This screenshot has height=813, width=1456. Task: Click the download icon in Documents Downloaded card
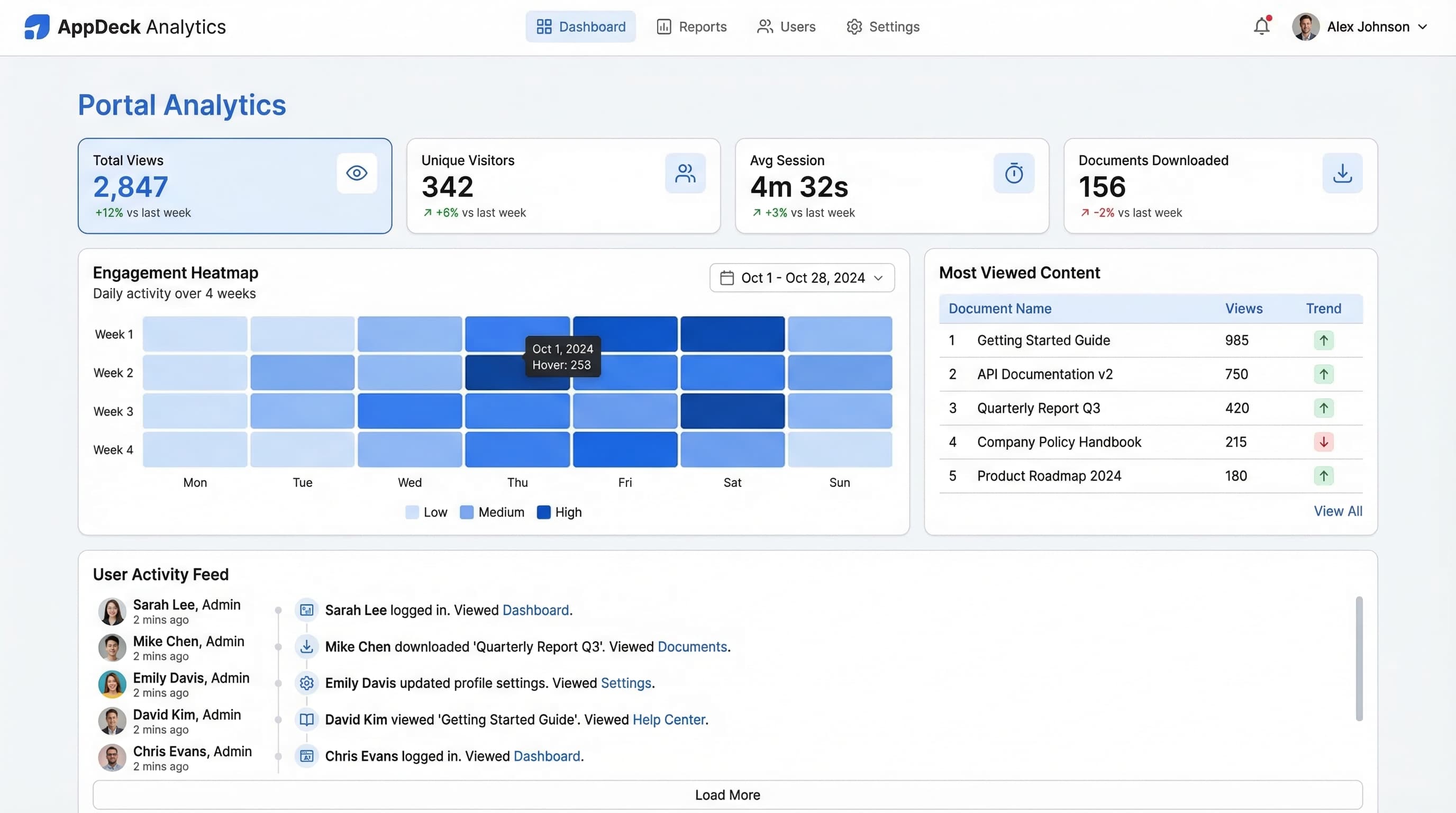coord(1342,173)
